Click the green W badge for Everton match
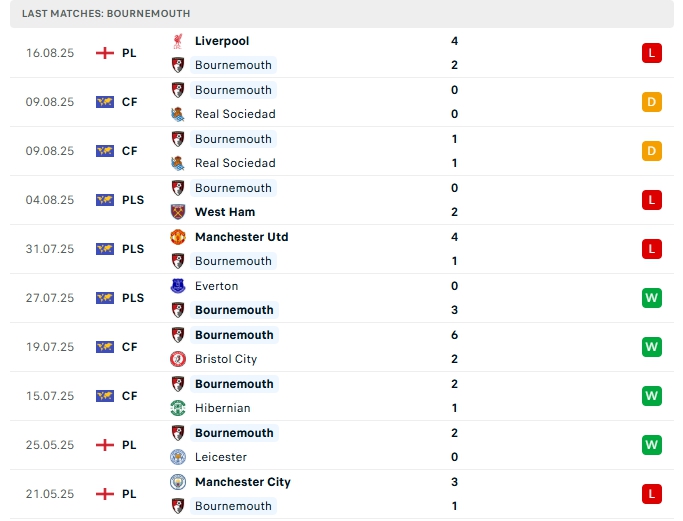 652,298
